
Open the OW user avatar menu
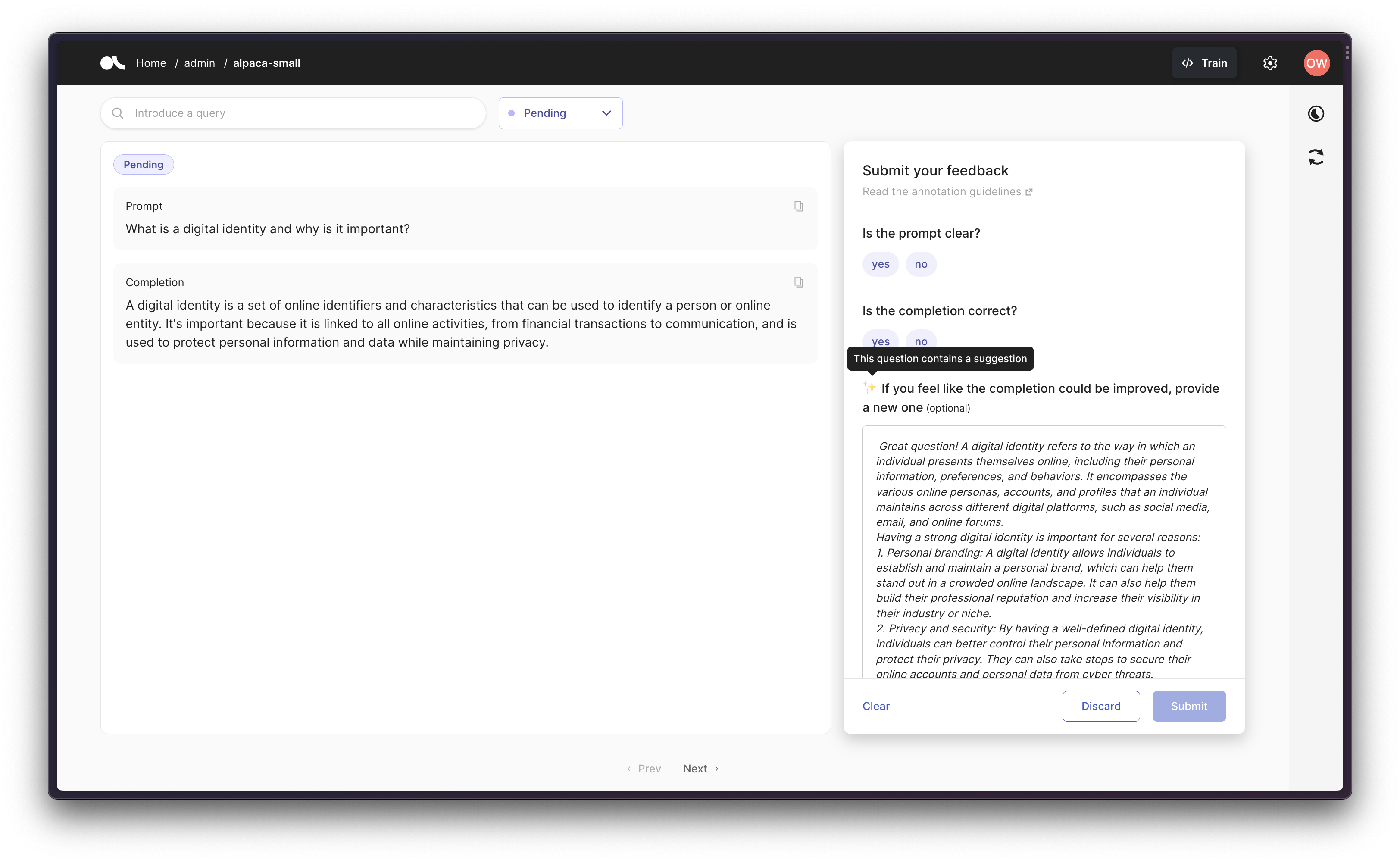pos(1316,63)
